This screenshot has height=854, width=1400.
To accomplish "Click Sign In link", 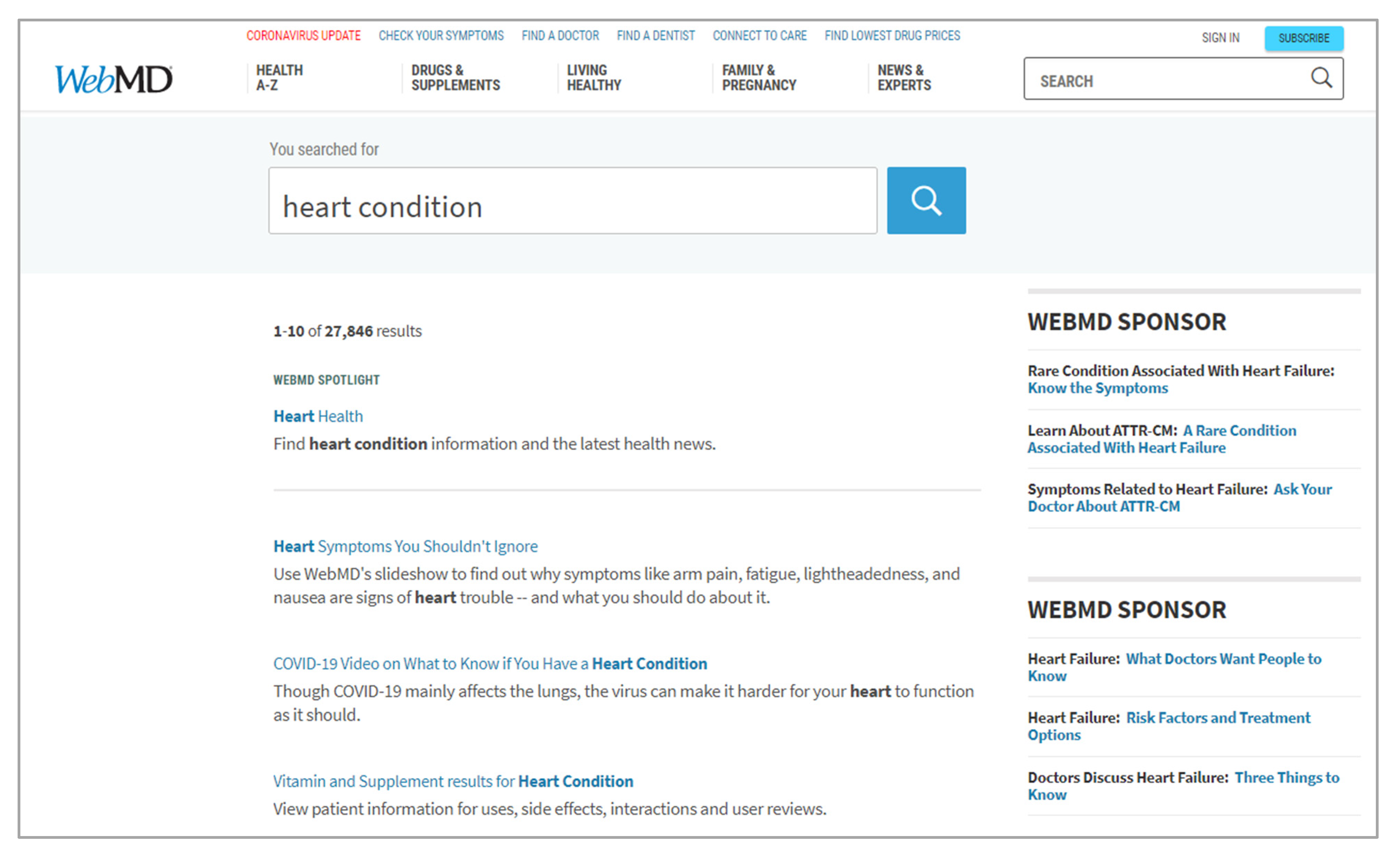I will (x=1220, y=38).
